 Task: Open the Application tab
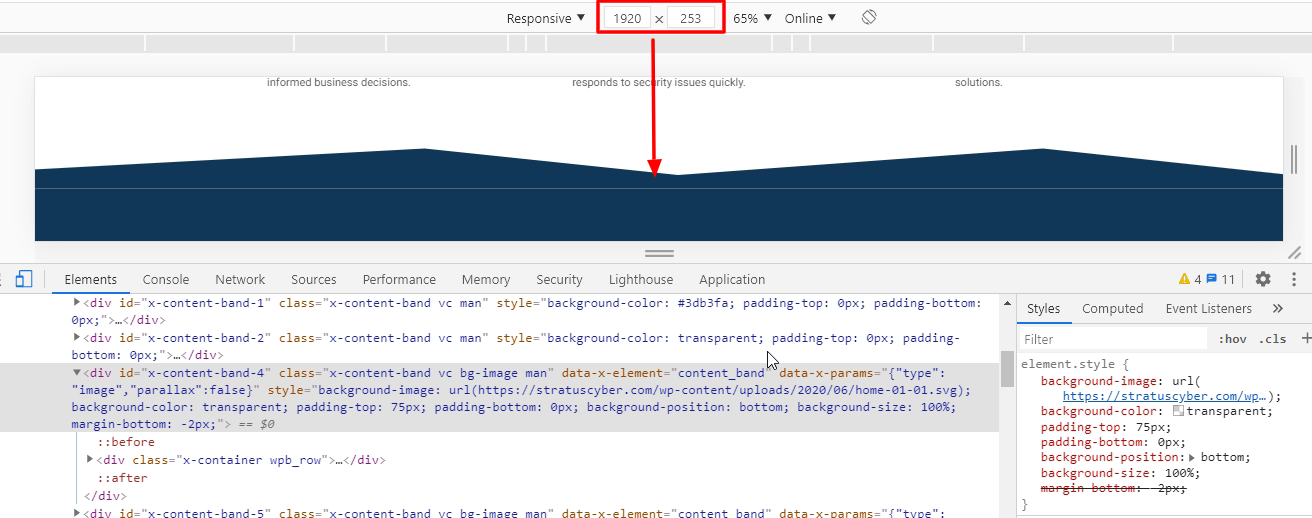[x=732, y=279]
